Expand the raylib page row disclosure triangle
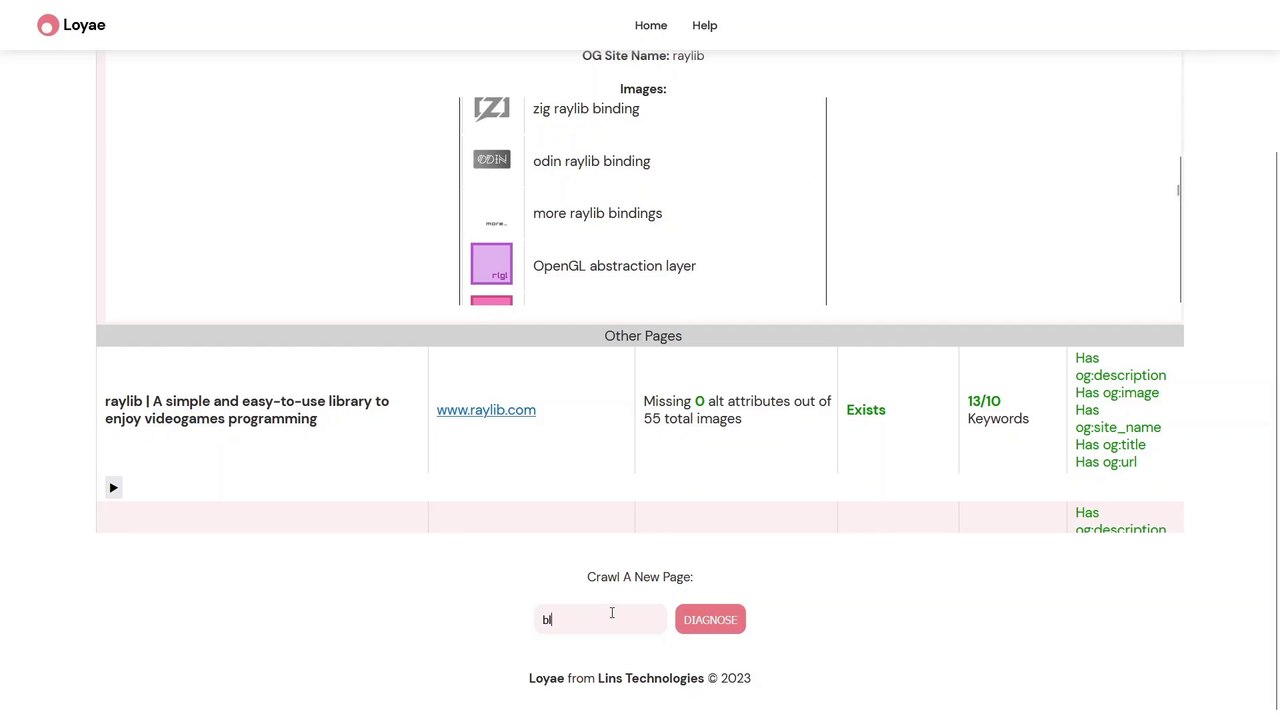The image size is (1280, 720). [x=113, y=487]
